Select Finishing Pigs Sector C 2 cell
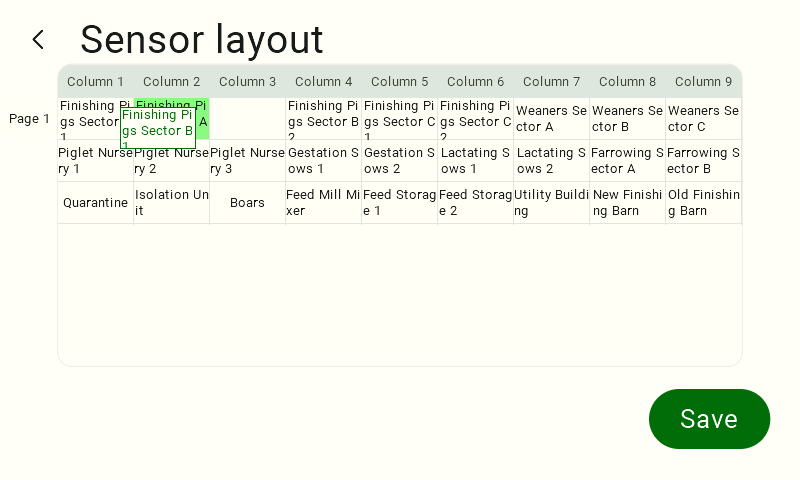The width and height of the screenshot is (800, 480). point(476,119)
